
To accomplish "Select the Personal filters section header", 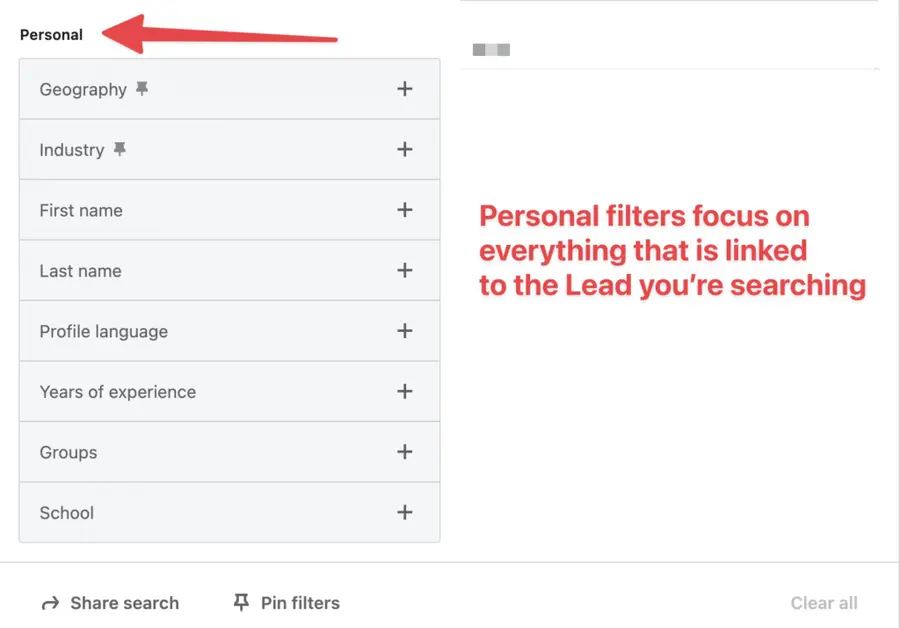I will tap(51, 34).
